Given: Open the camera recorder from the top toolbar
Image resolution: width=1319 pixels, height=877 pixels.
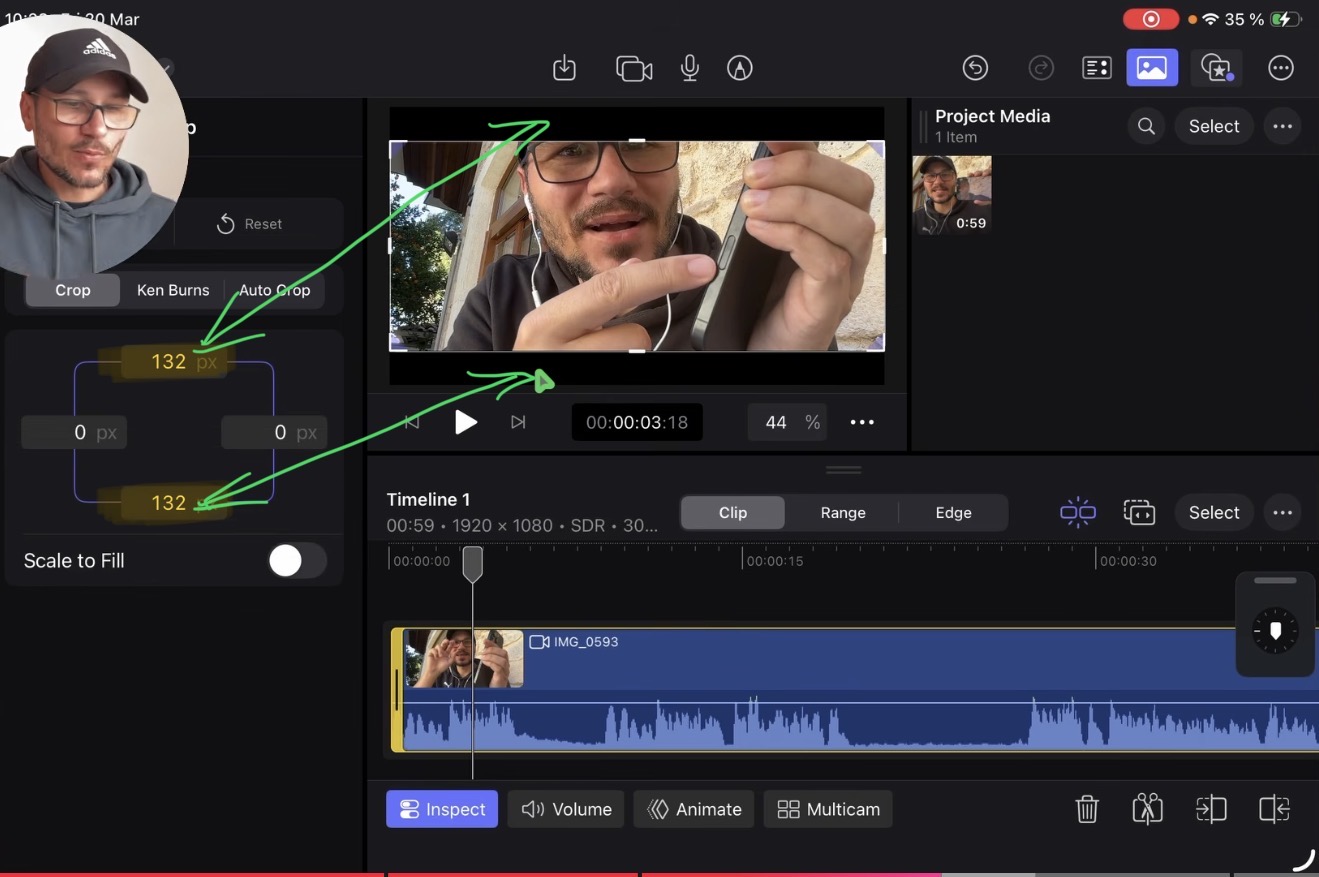Looking at the screenshot, I should point(634,68).
